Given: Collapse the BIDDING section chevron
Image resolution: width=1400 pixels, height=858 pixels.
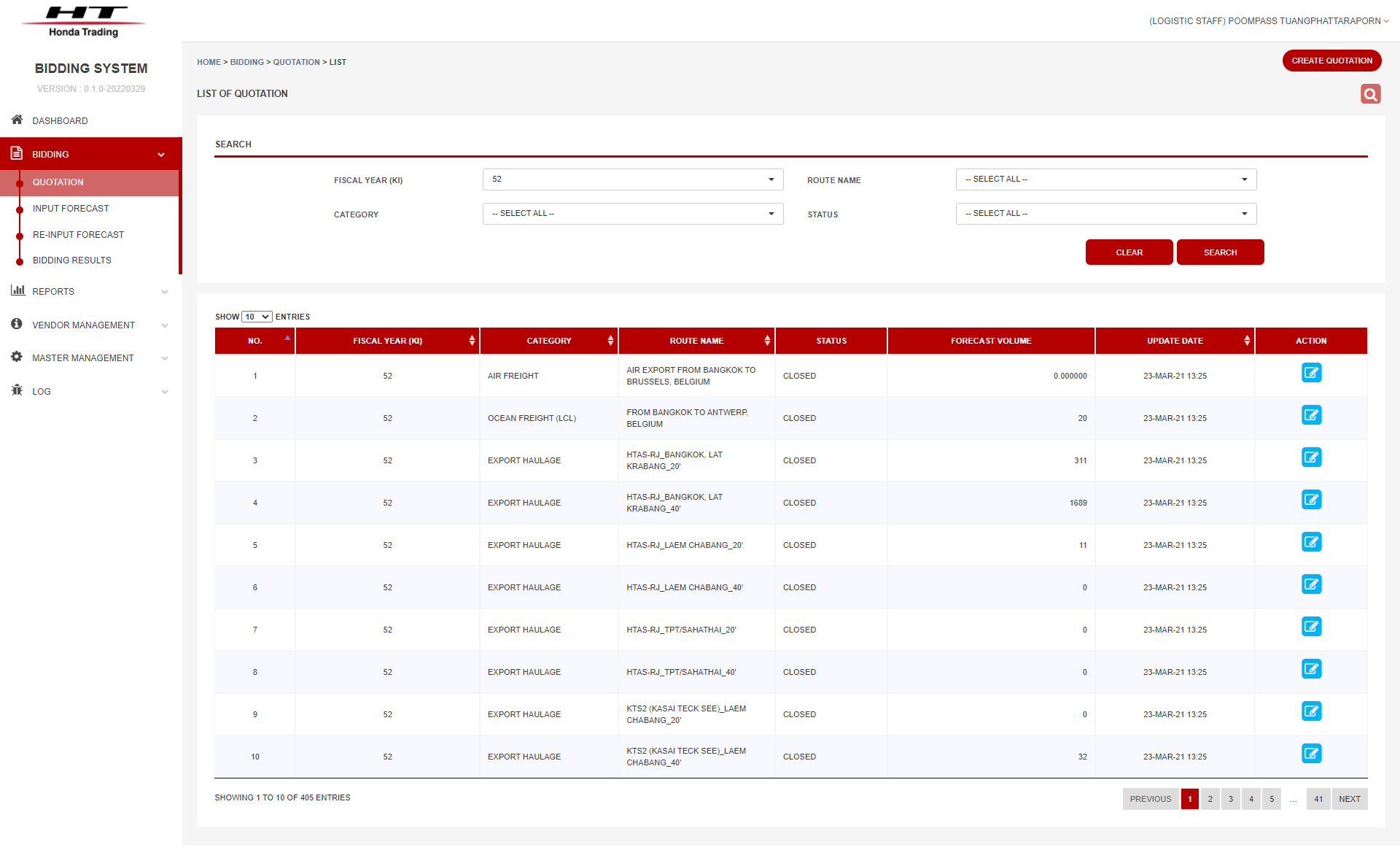Looking at the screenshot, I should tap(160, 154).
